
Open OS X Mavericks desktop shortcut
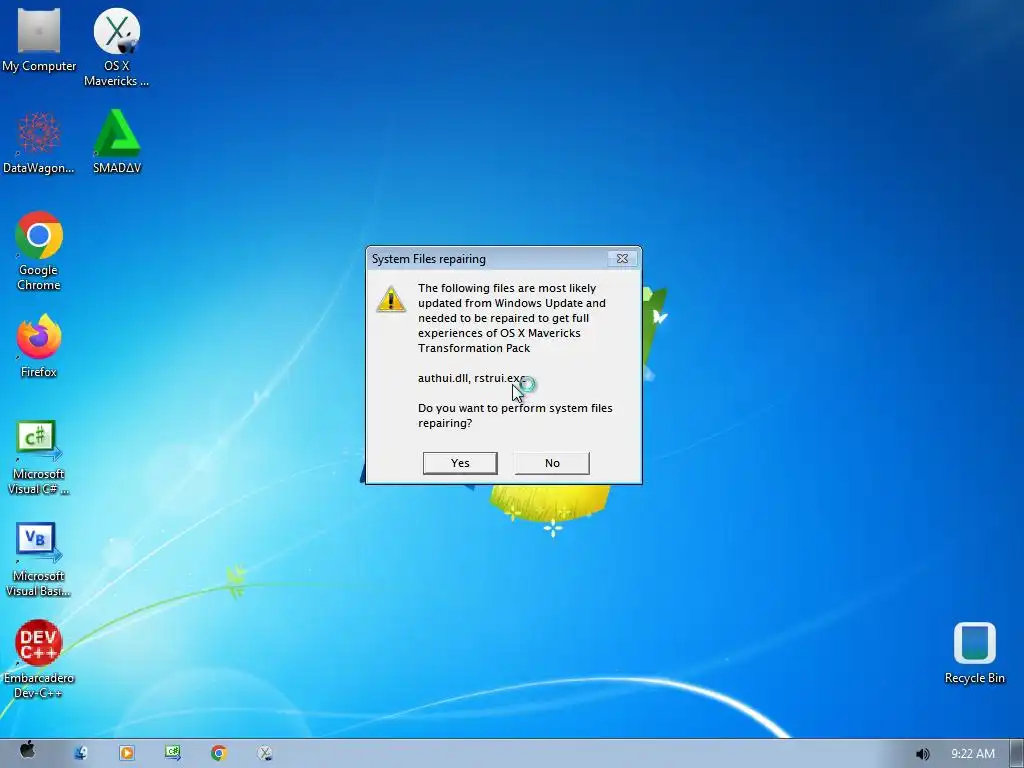click(116, 46)
